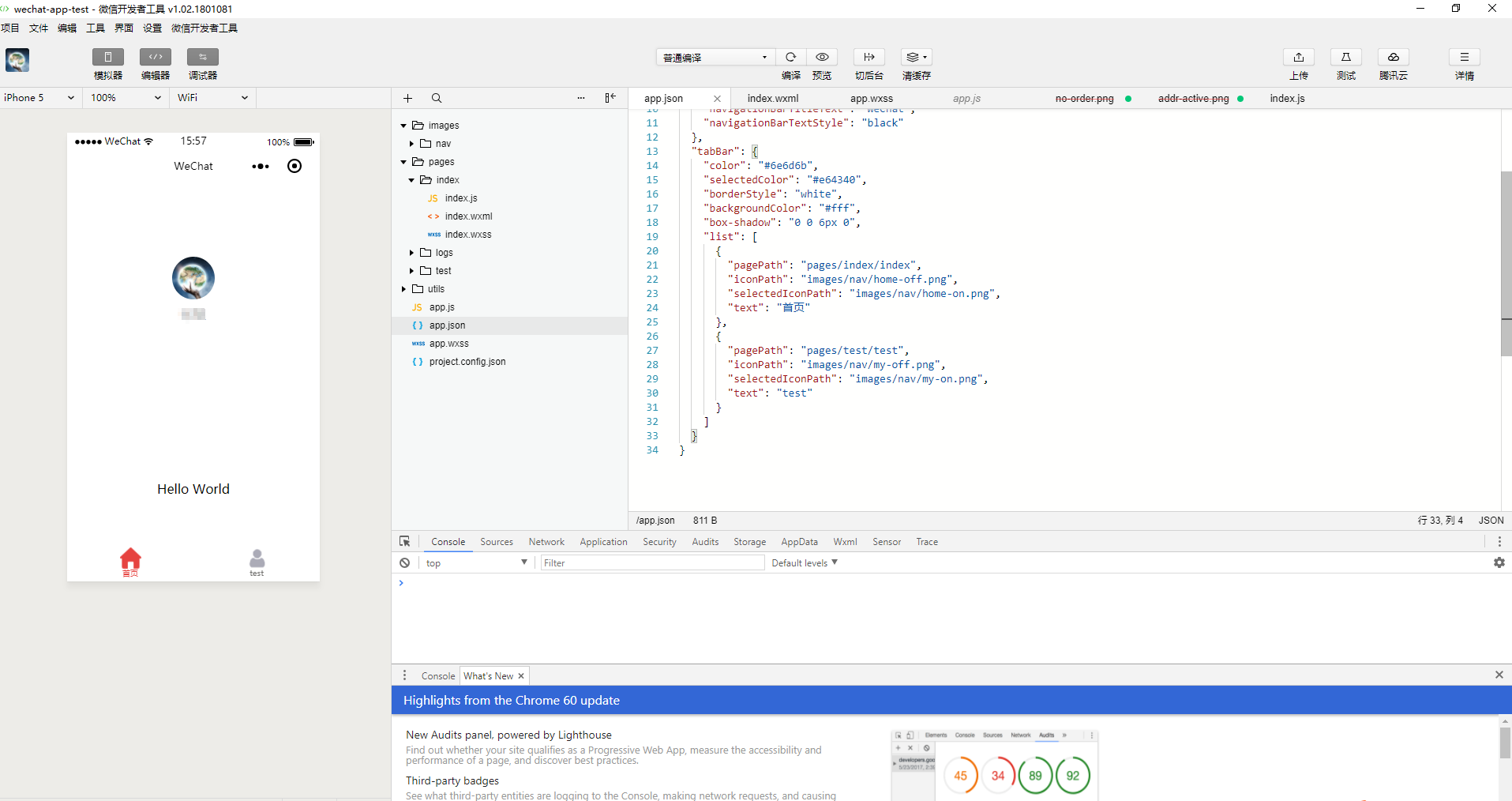Click the file search magnifier icon
The image size is (1512, 801).
[x=437, y=98]
